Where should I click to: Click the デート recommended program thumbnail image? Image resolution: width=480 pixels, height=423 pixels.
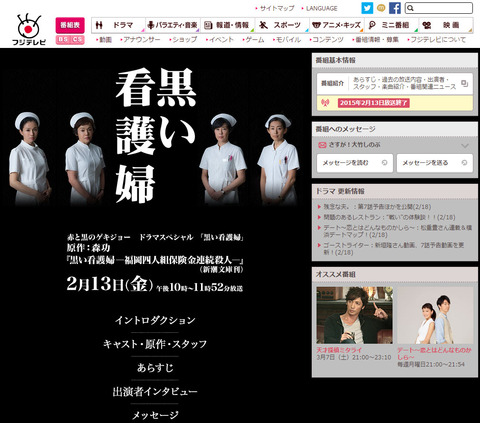435,315
